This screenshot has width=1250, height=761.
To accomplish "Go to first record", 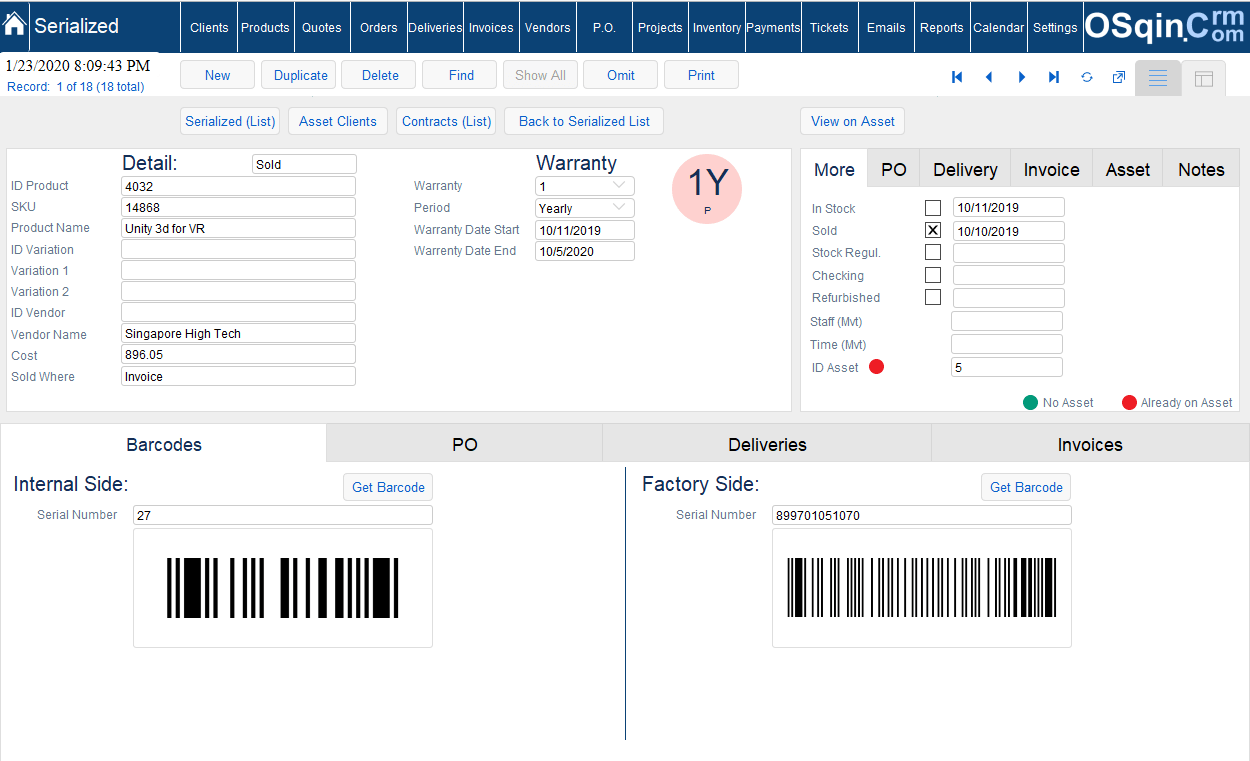I will pos(957,77).
